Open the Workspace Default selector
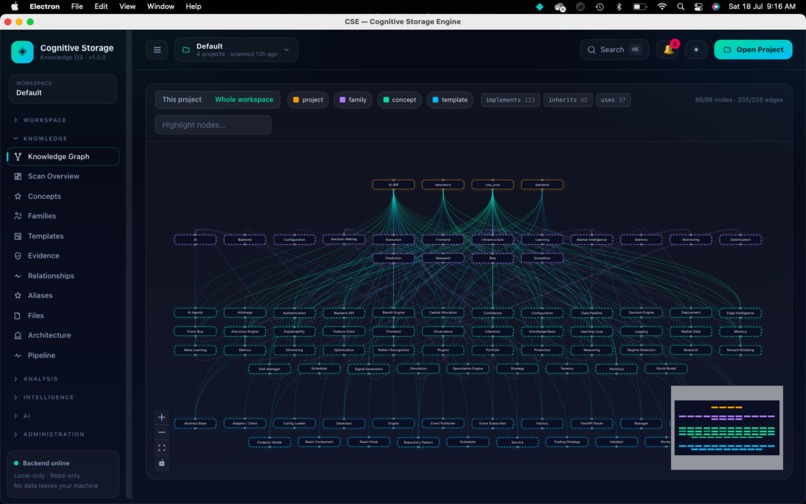The width and height of the screenshot is (806, 504). [x=63, y=88]
